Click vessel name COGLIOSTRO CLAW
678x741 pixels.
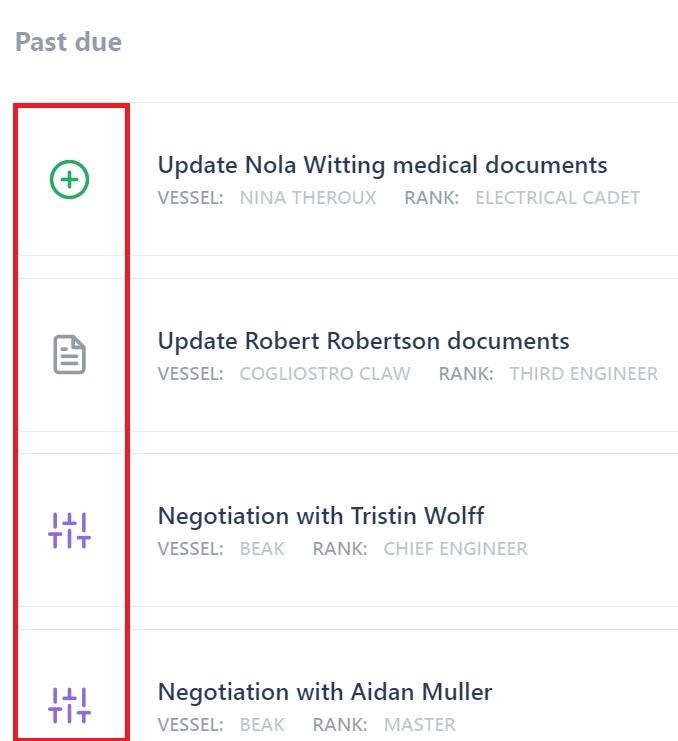(x=325, y=374)
